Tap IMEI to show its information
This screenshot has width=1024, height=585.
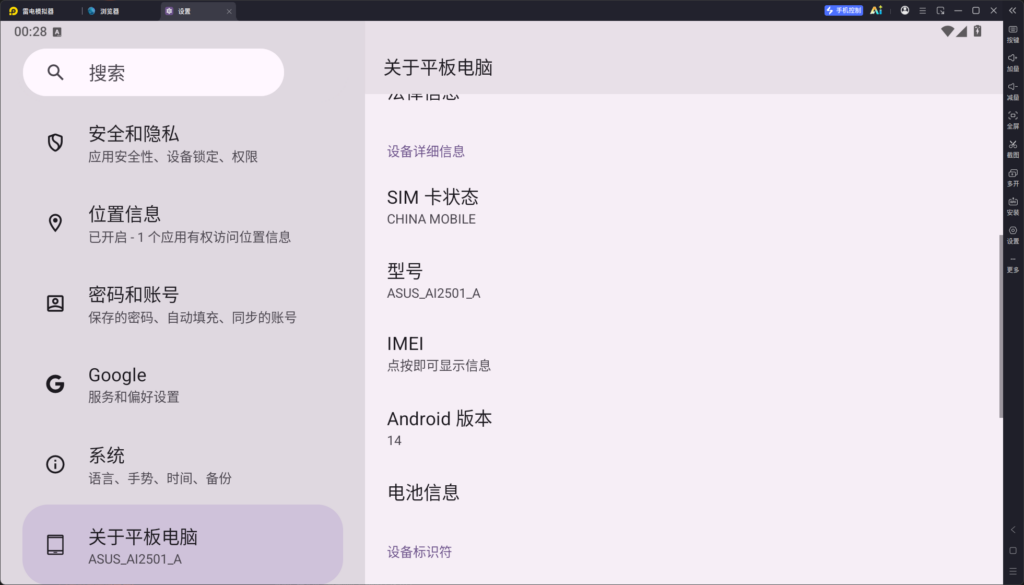[x=682, y=353]
